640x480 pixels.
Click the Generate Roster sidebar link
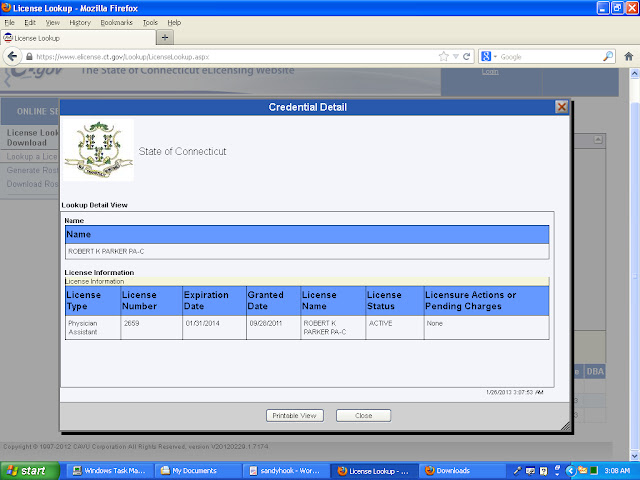point(32,170)
